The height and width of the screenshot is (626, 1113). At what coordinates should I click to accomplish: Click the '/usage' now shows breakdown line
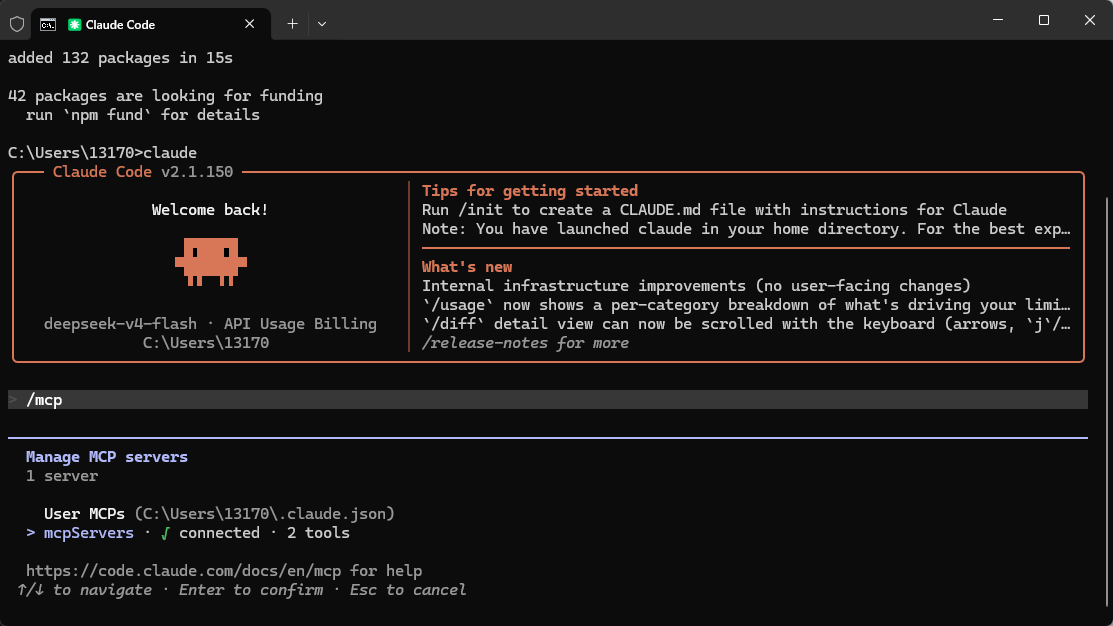746,305
